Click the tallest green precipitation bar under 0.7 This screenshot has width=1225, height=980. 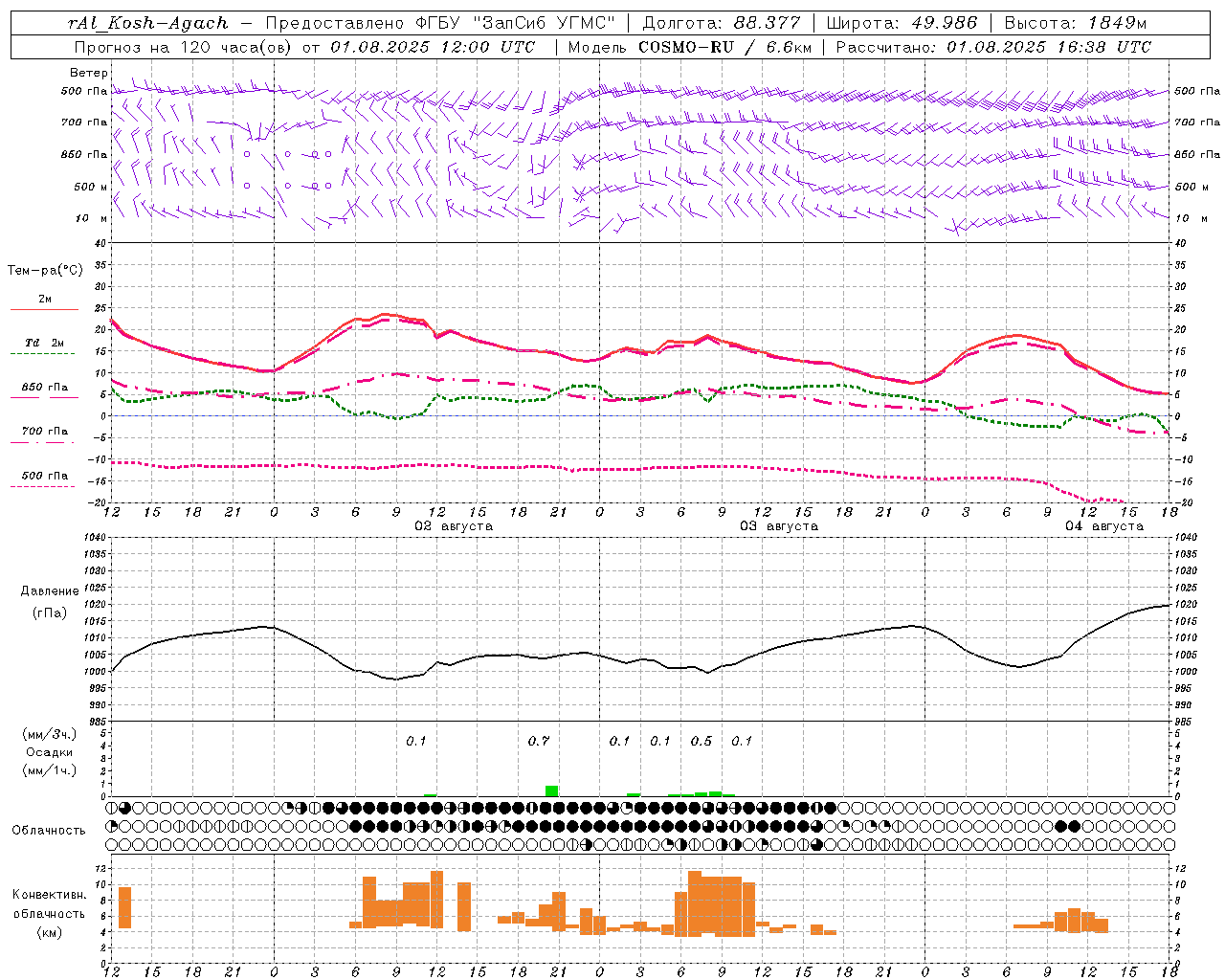click(x=552, y=791)
